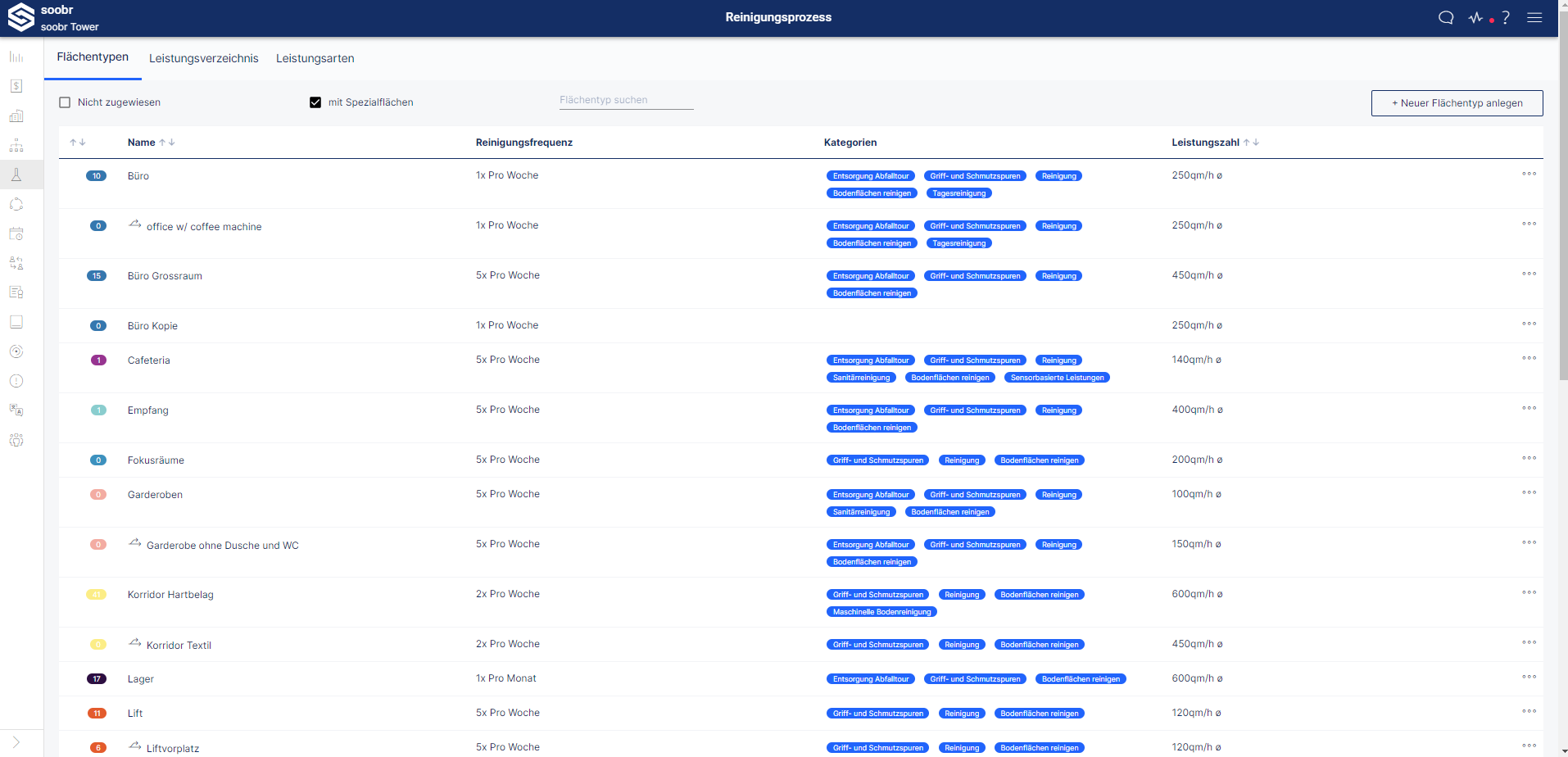Expand the sidebar with the bottom chevron
The height and width of the screenshot is (757, 1568).
coord(16,742)
